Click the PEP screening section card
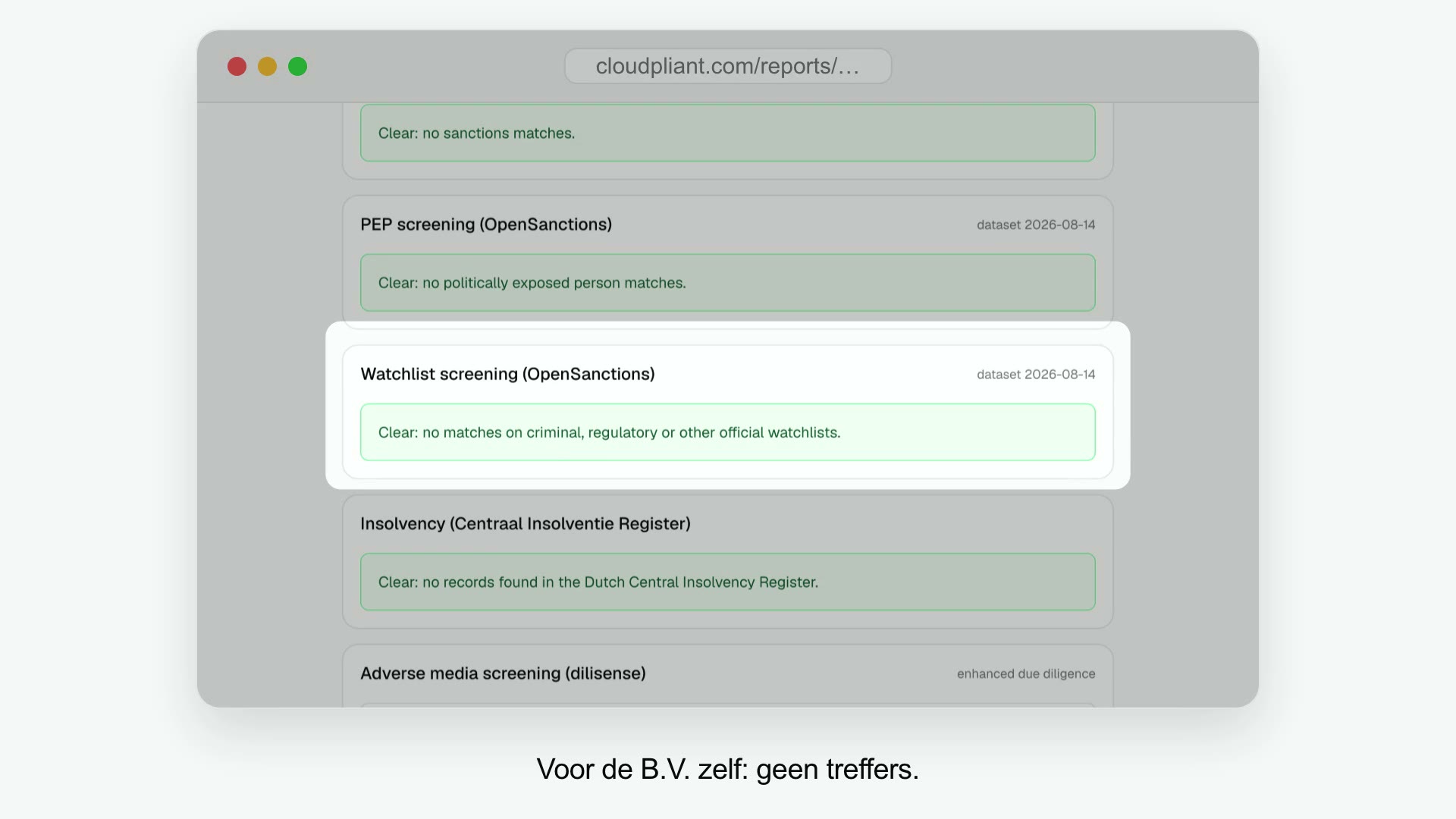The height and width of the screenshot is (819, 1456). [x=728, y=262]
